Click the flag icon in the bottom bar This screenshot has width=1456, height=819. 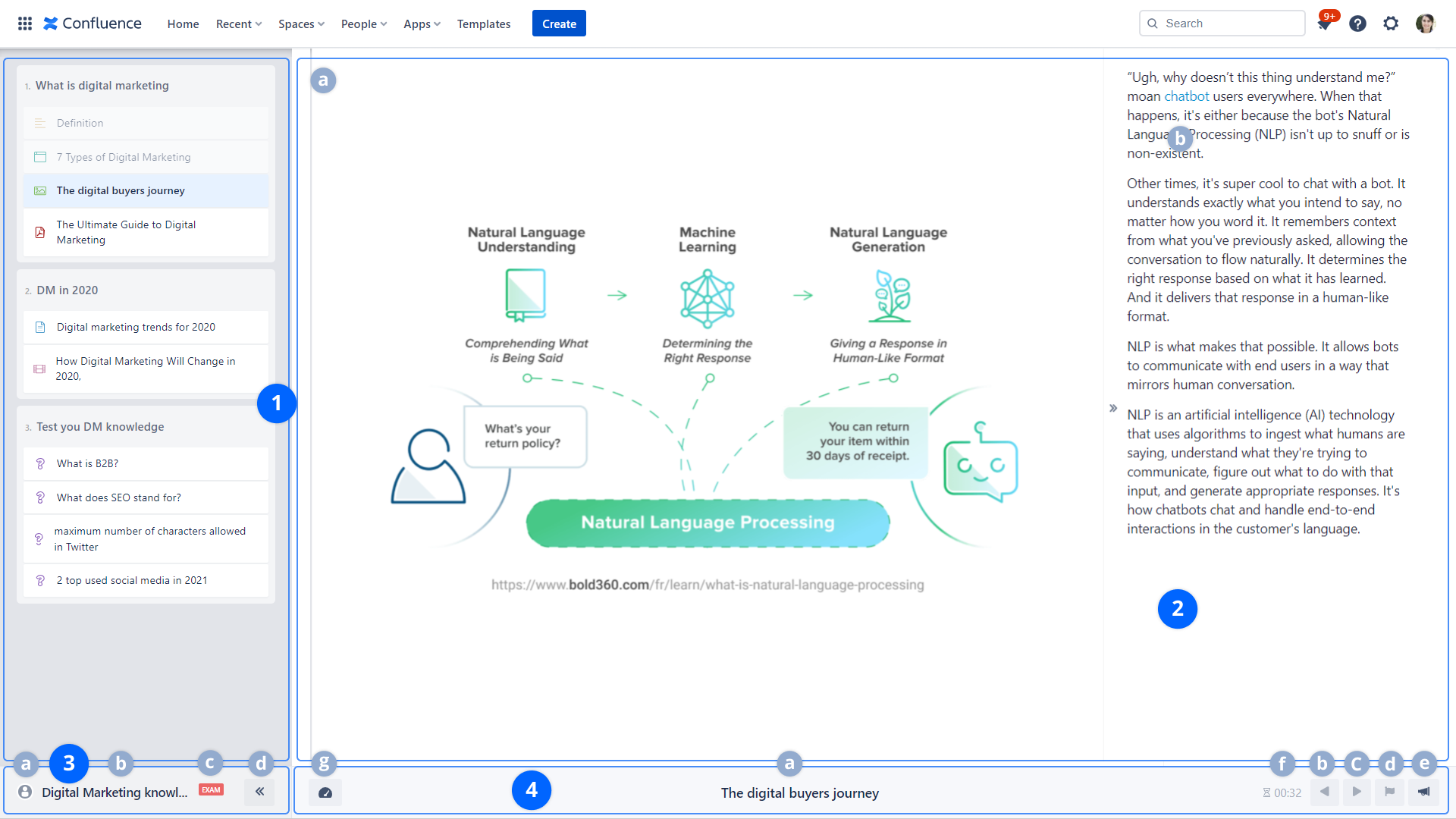[x=1389, y=792]
